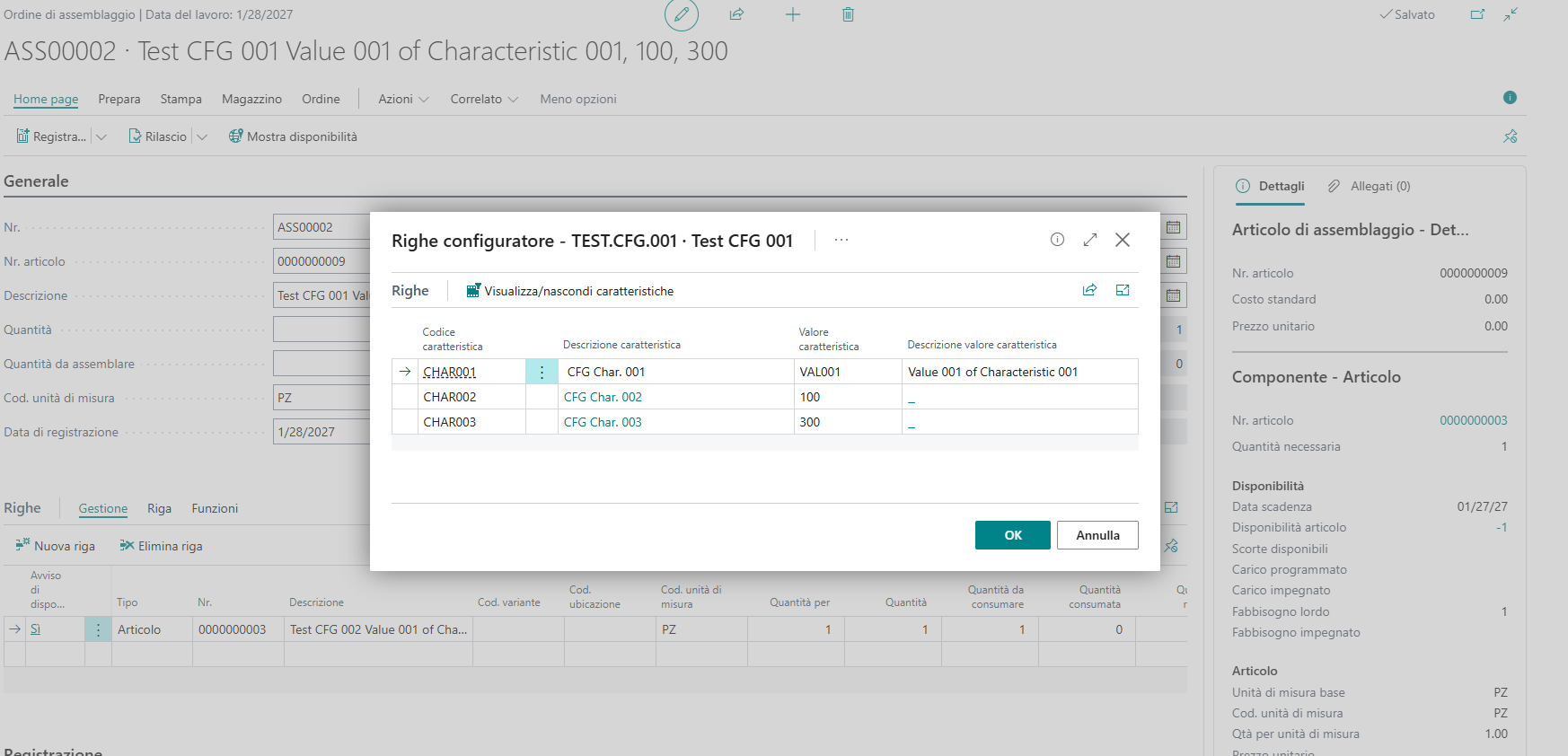Open the Prepara menu tab
This screenshot has height=756, width=1568.
[119, 99]
